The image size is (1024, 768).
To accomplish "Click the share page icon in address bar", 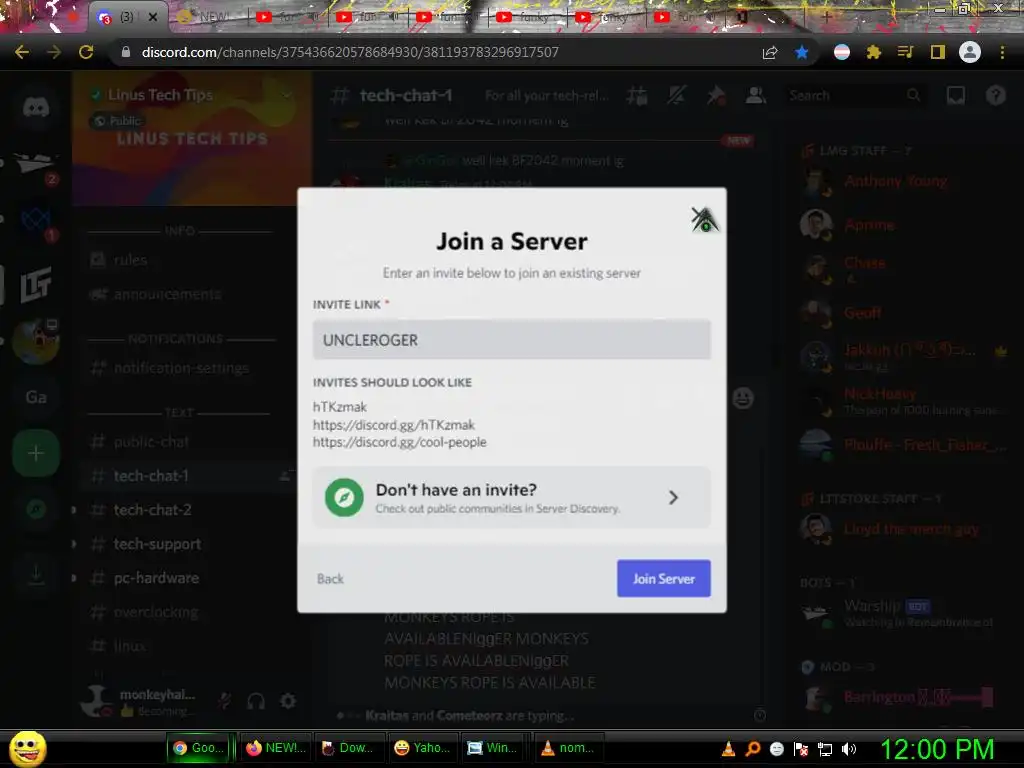I will click(x=770, y=52).
